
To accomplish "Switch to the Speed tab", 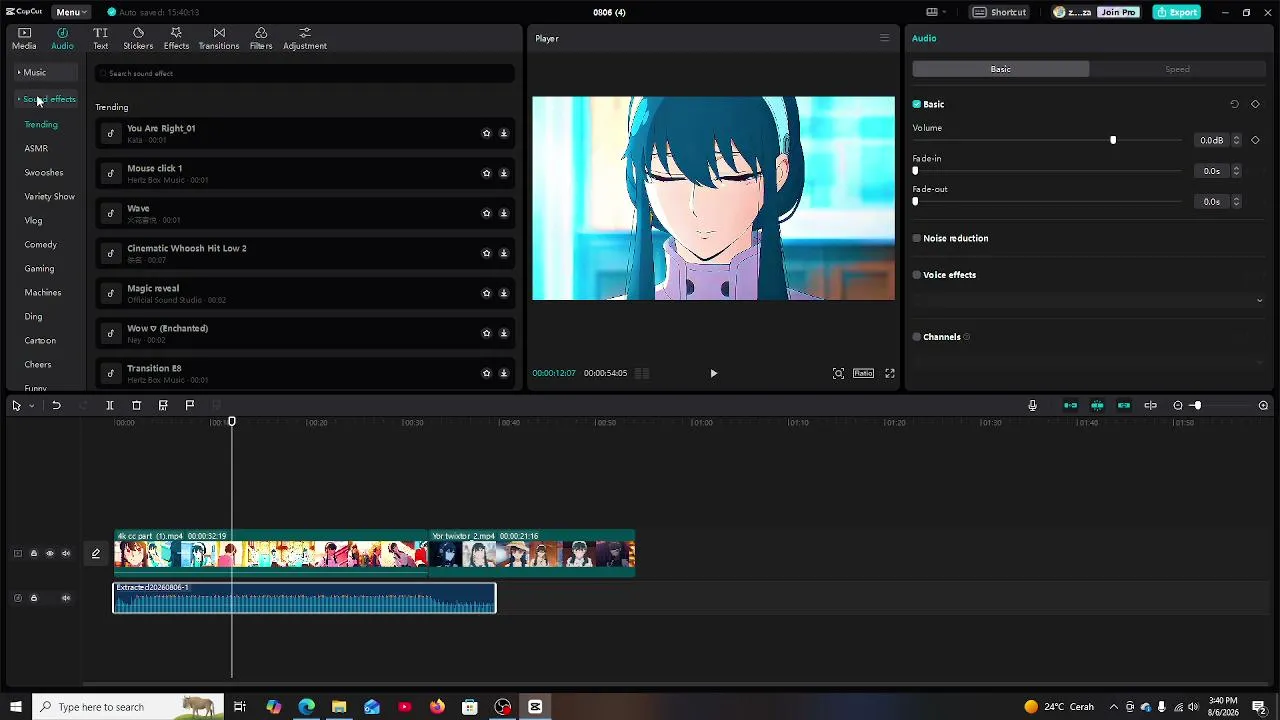I will pos(1177,69).
